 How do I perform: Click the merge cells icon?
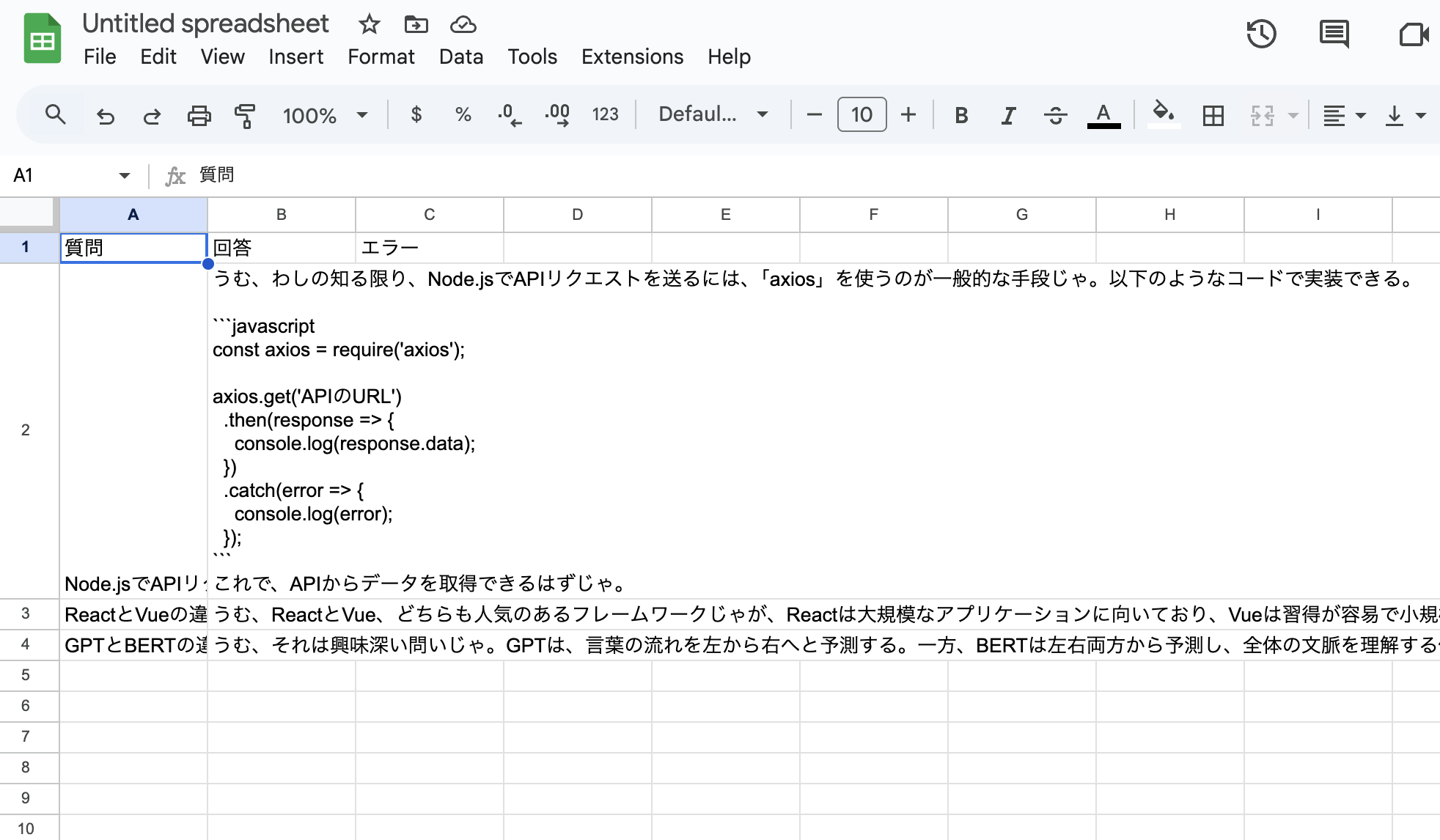[1262, 115]
